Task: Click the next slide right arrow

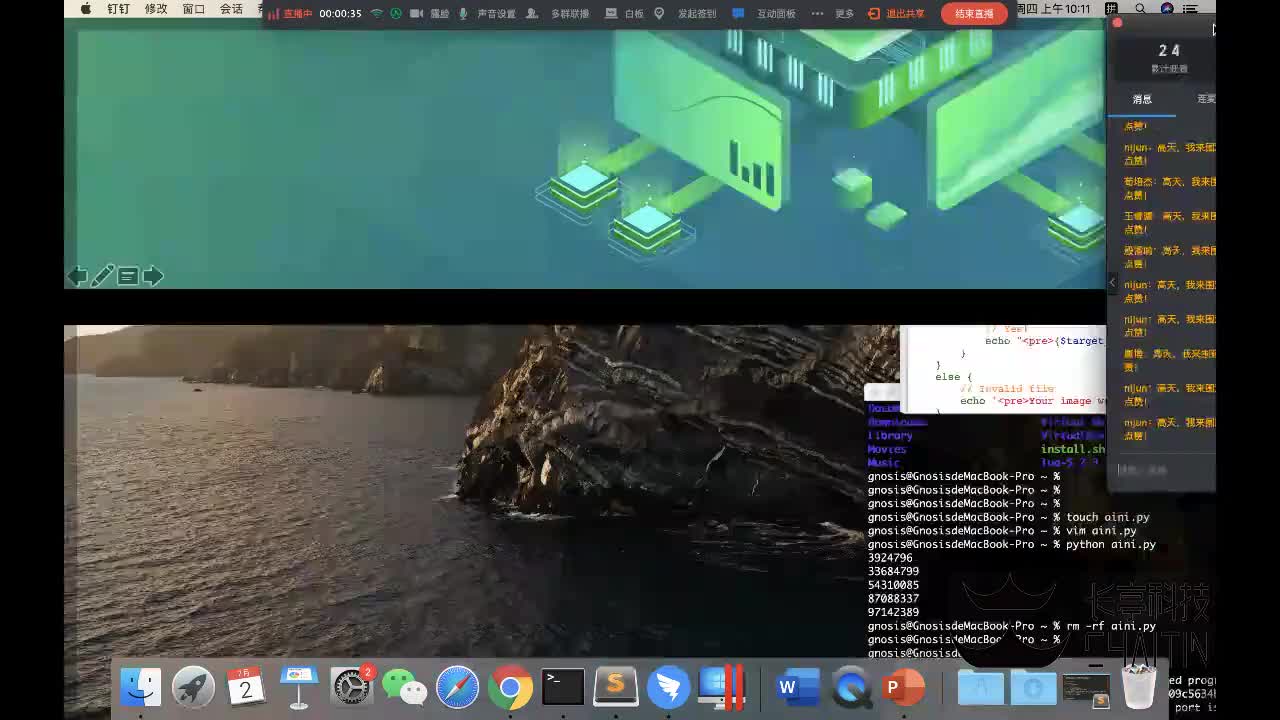Action: coord(153,276)
